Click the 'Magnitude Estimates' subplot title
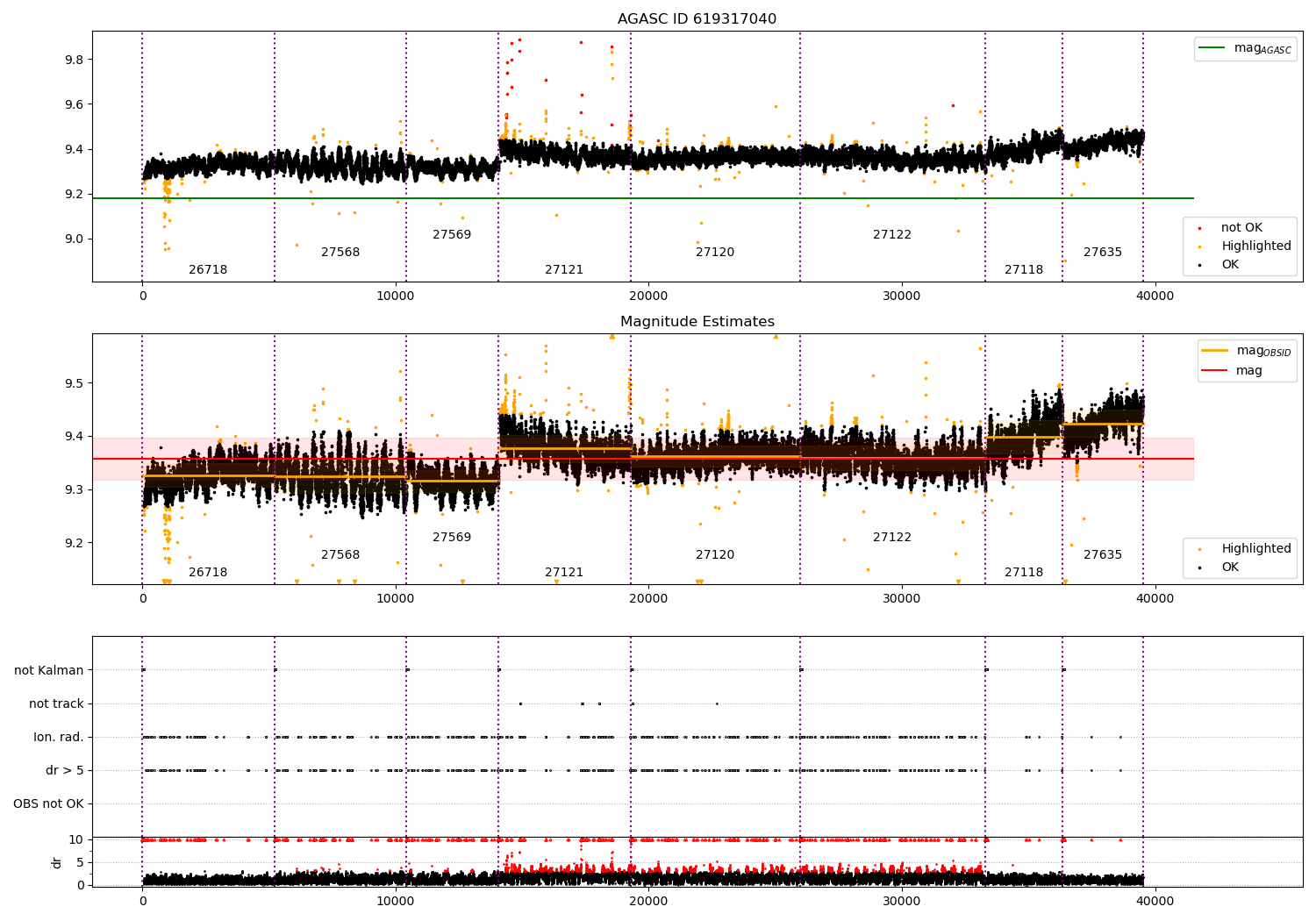The height and width of the screenshot is (921, 1316). click(697, 322)
